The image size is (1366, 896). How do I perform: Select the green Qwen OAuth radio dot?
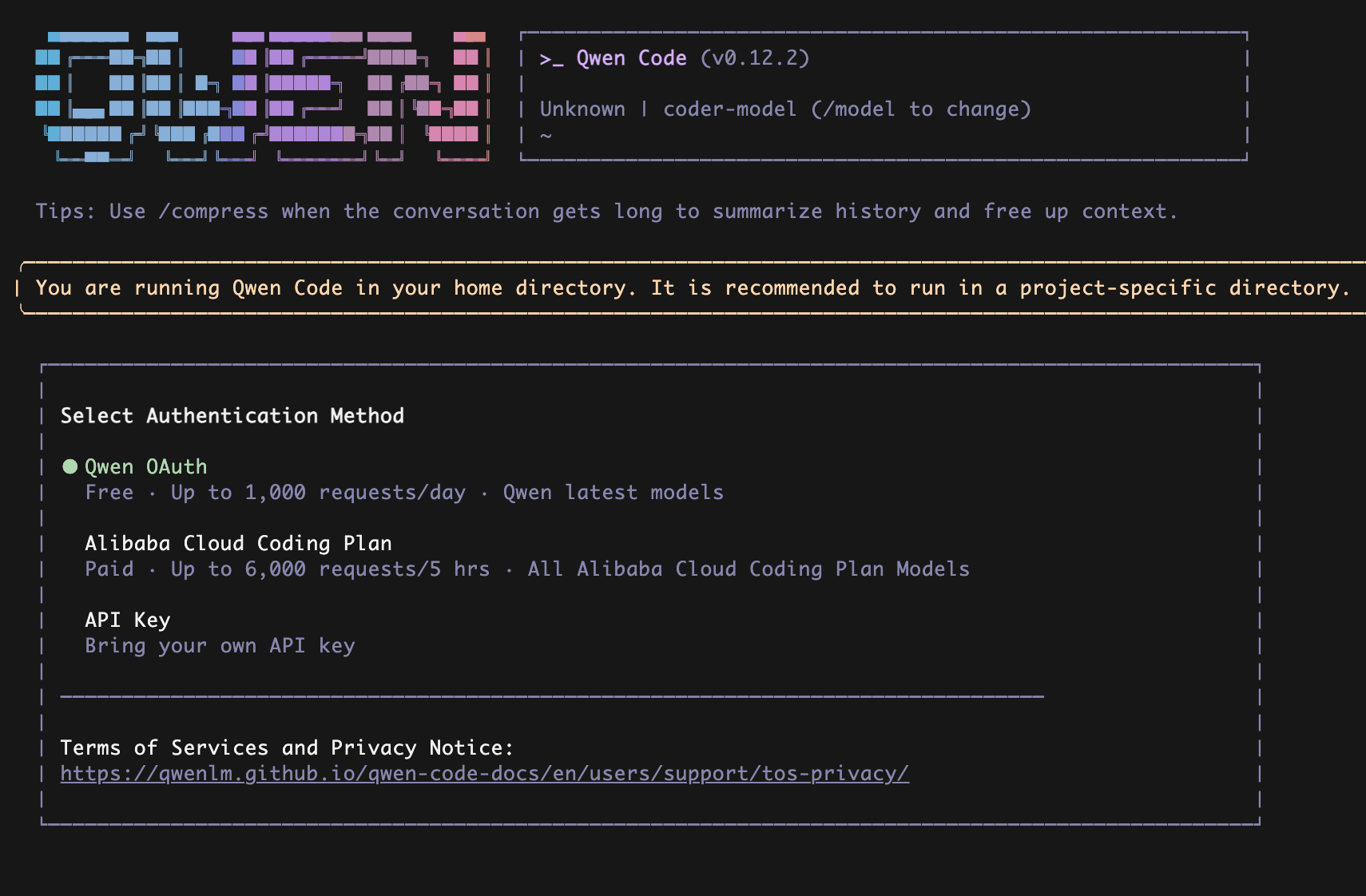[x=70, y=466]
